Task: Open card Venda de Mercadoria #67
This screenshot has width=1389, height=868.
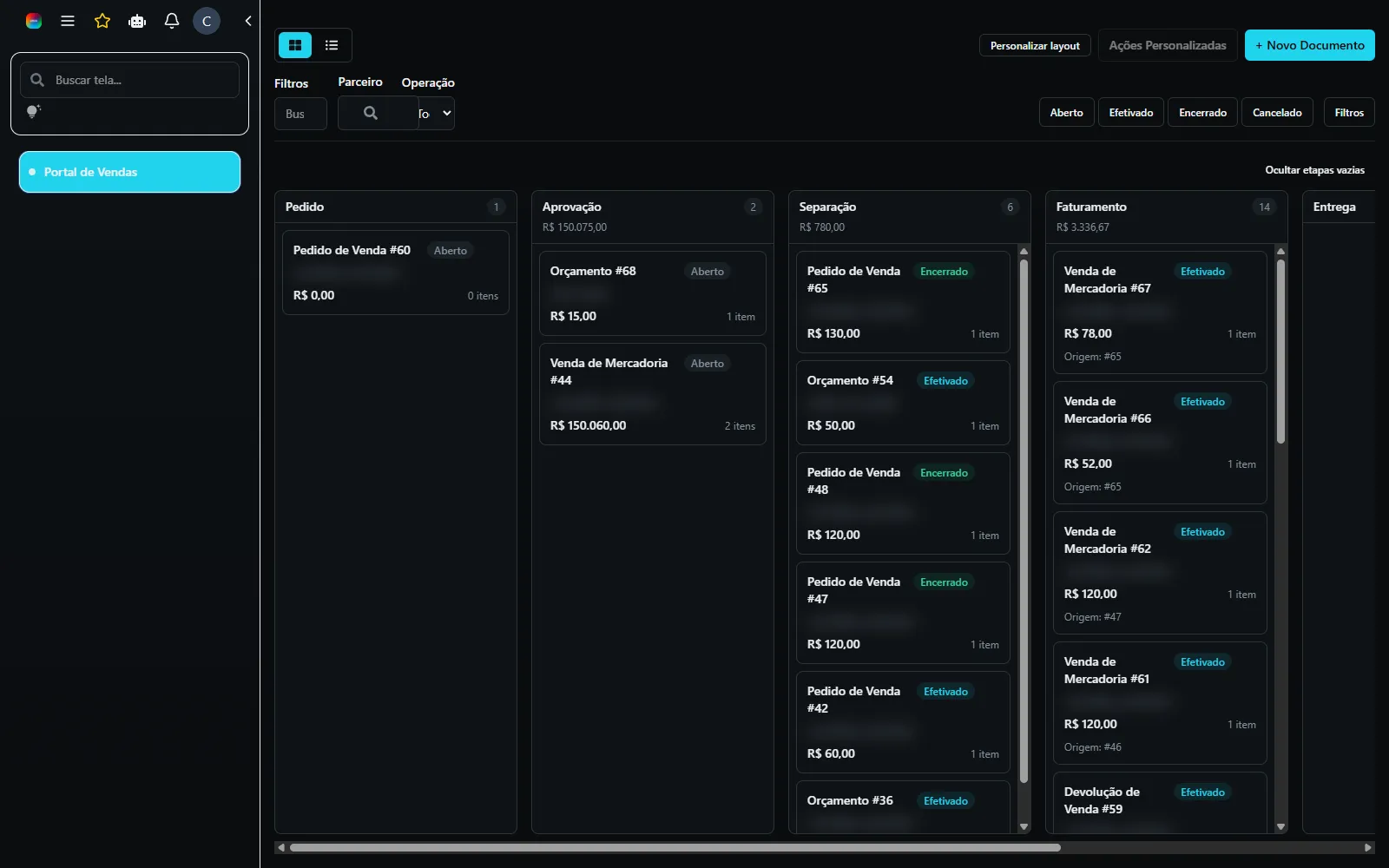Action: [x=1160, y=312]
